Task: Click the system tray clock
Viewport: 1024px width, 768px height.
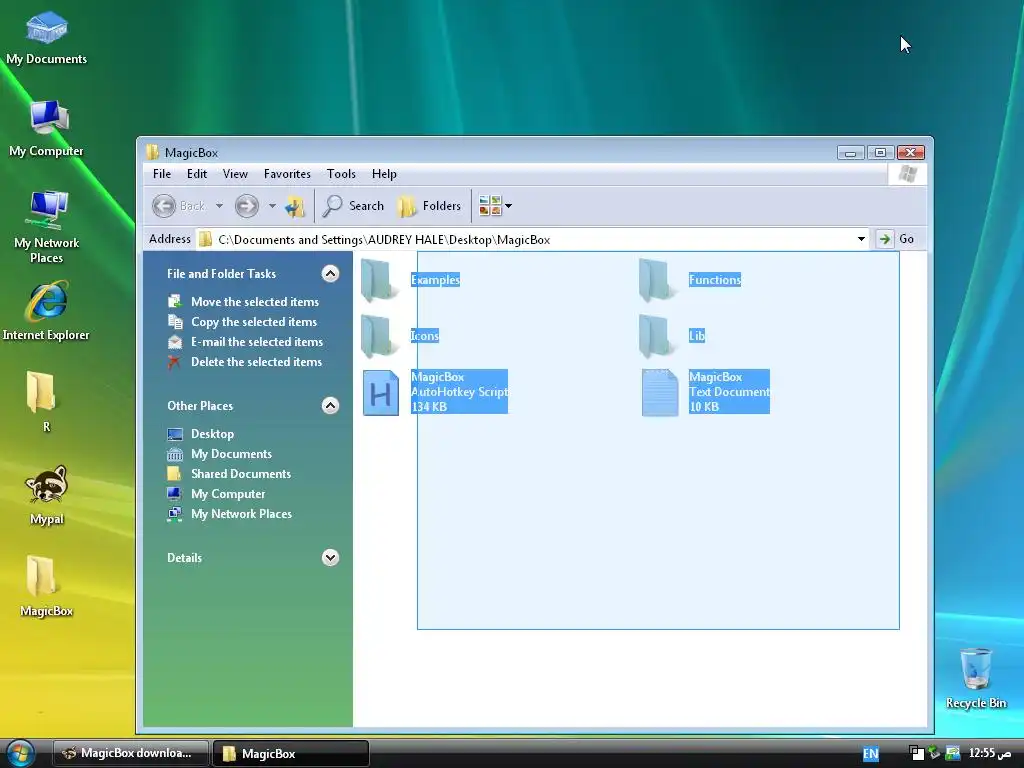Action: tap(990, 753)
